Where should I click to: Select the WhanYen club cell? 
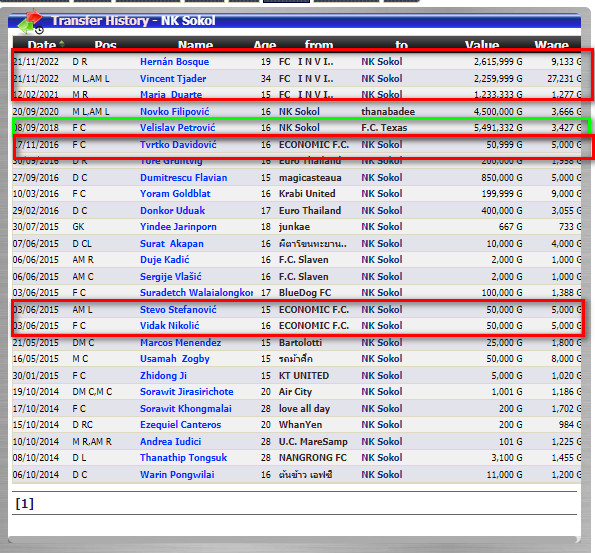pos(301,425)
